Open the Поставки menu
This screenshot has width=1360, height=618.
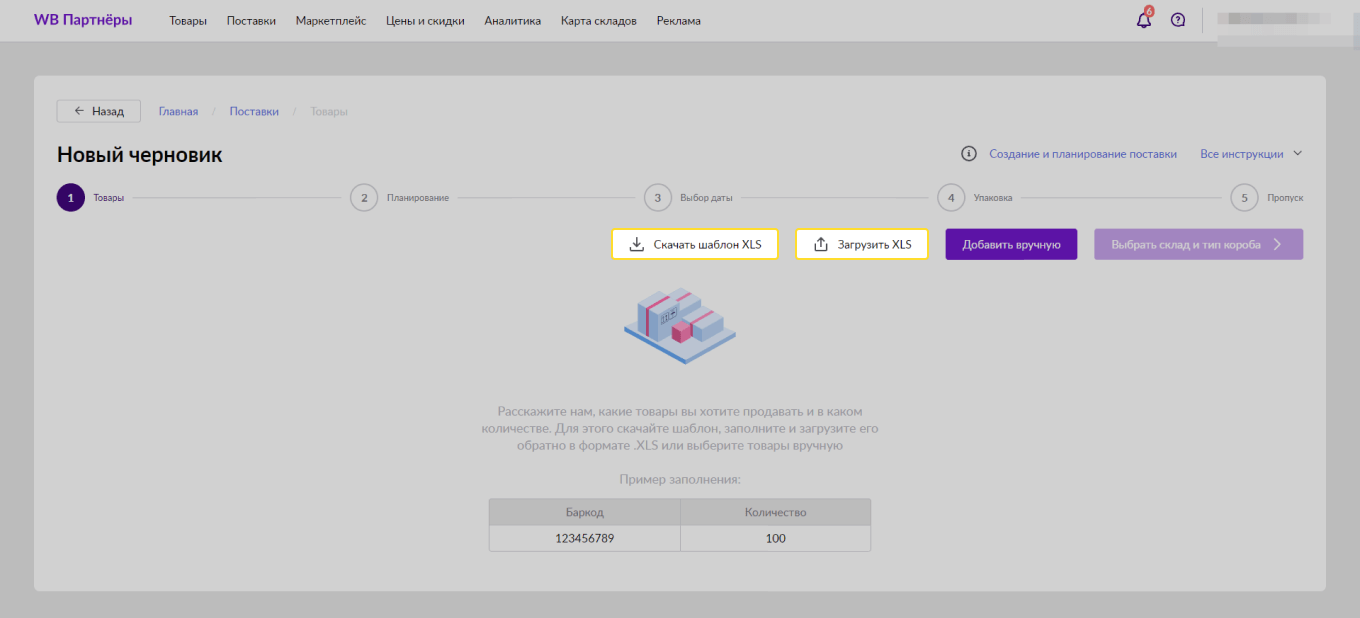[x=251, y=21]
